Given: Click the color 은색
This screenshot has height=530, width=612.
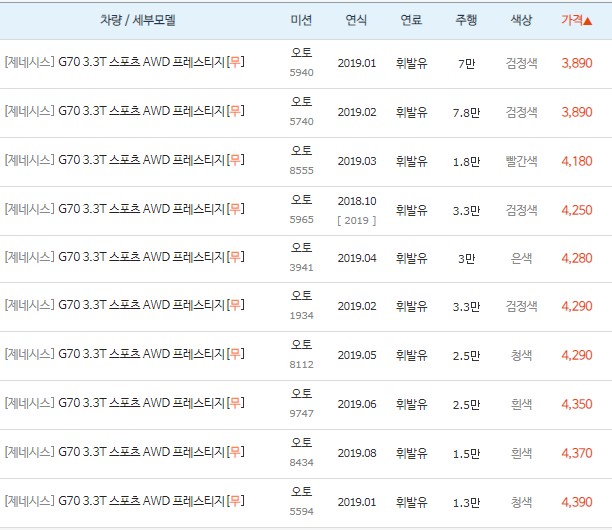Looking at the screenshot, I should coord(521,258).
